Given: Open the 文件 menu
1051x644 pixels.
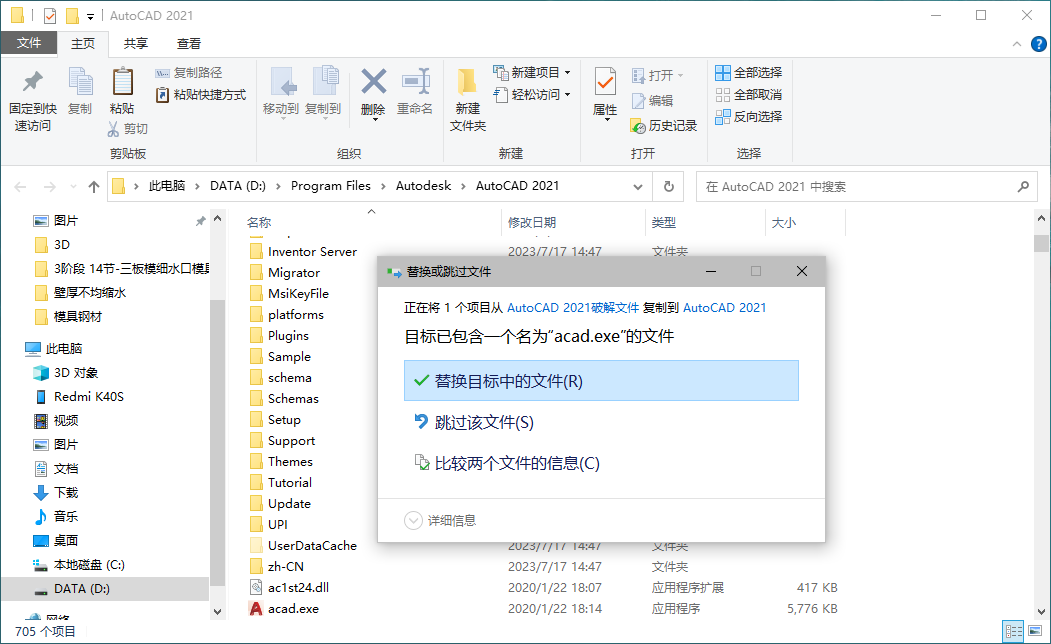Looking at the screenshot, I should (30, 43).
